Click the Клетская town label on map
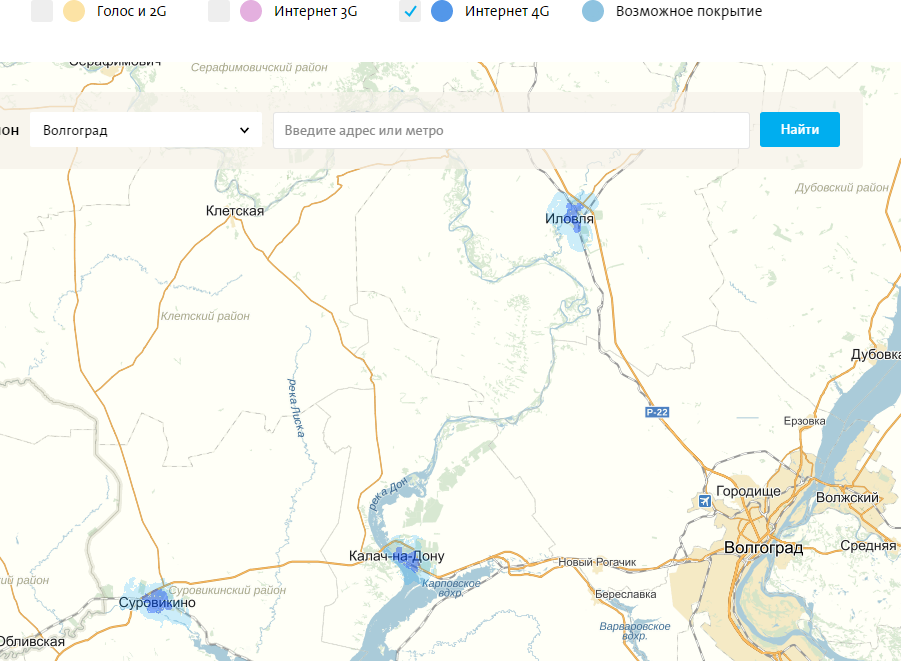Viewport: 901px width, 661px height. click(234, 210)
